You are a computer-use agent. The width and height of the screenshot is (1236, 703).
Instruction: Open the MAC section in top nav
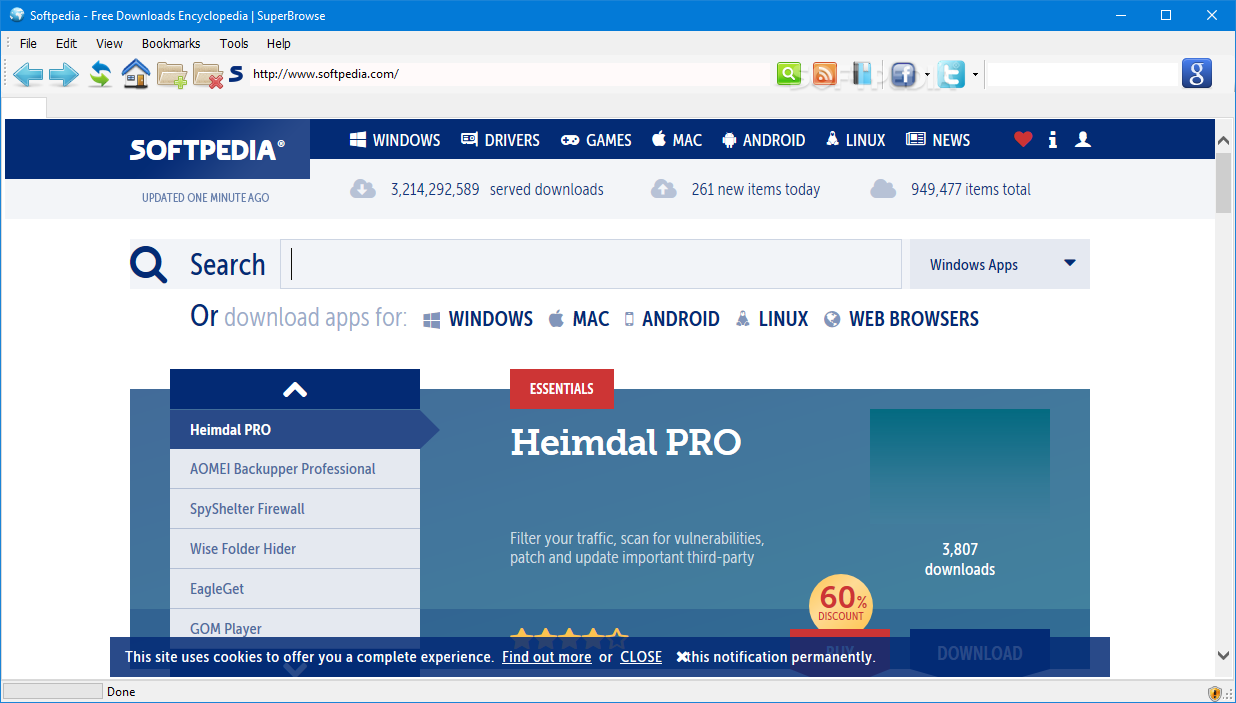pyautogui.click(x=677, y=140)
